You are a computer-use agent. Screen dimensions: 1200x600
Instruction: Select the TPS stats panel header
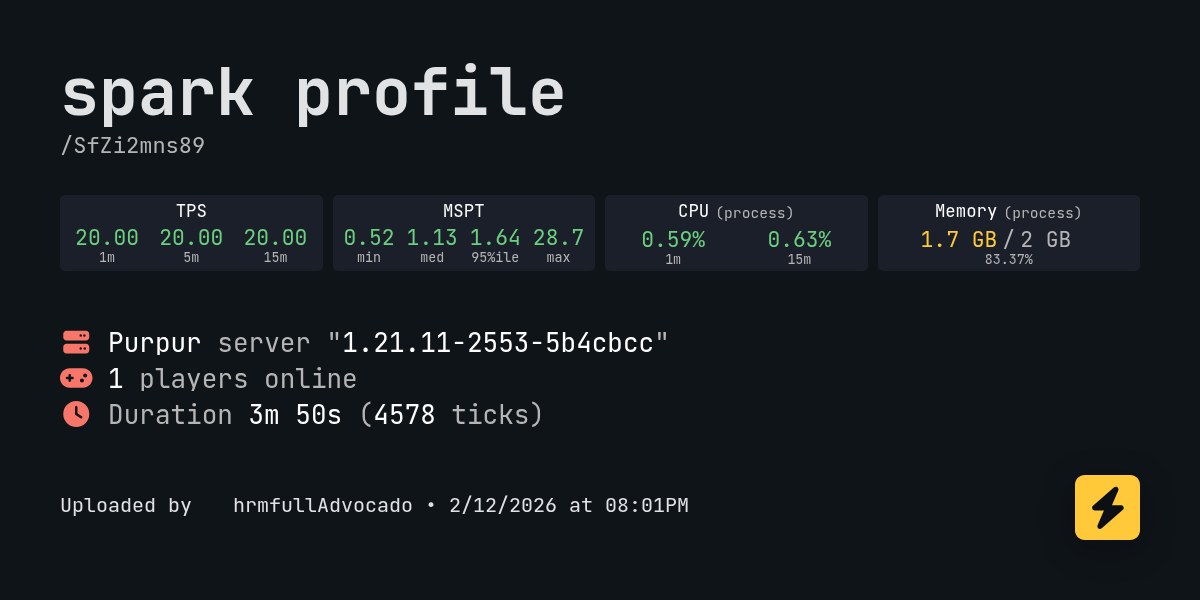[x=191, y=211]
